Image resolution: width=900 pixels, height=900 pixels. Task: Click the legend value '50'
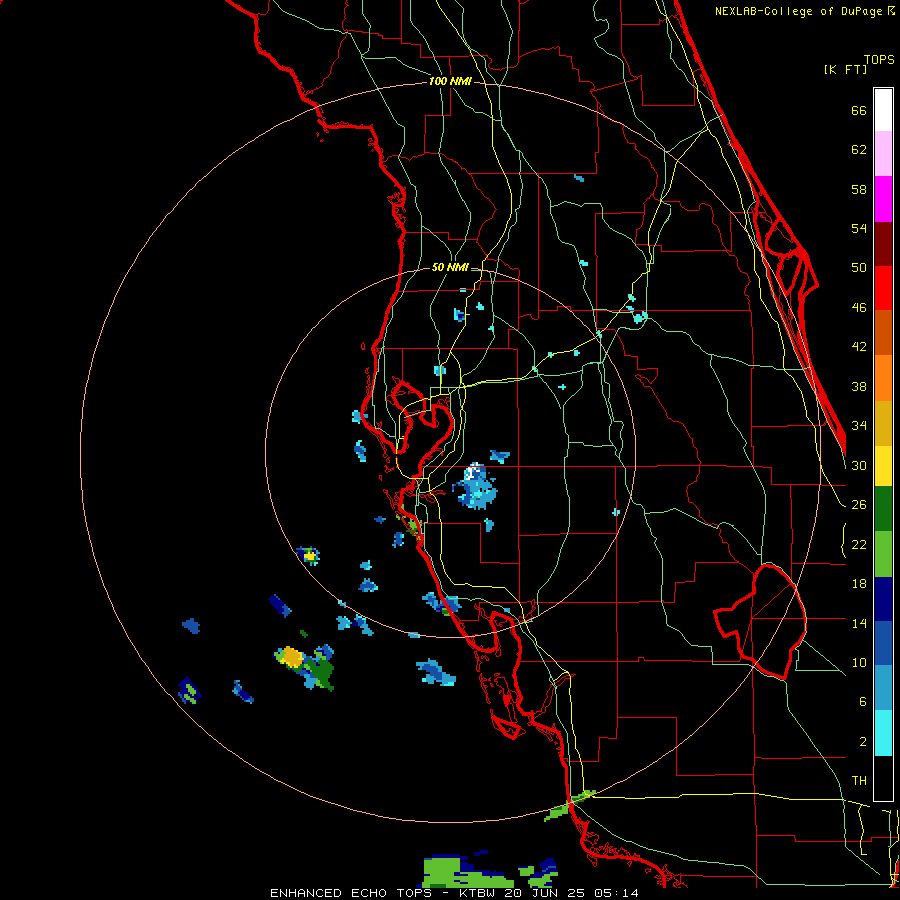[859, 267]
